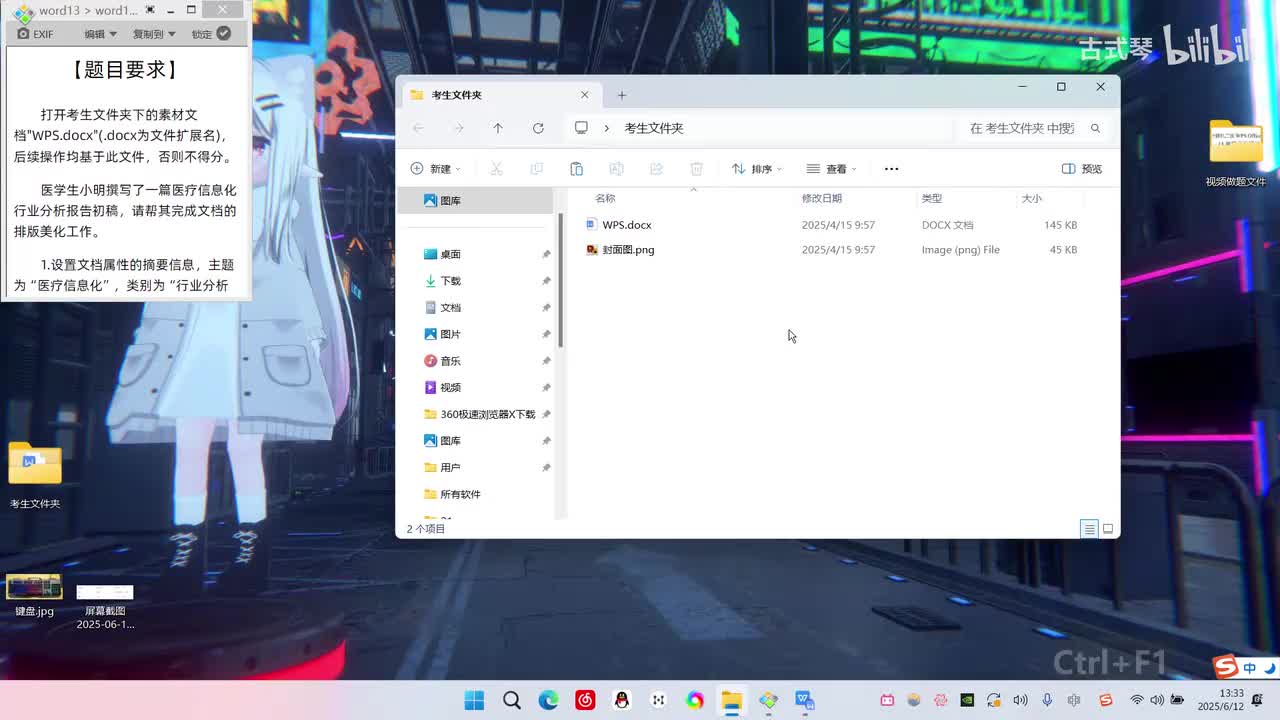Open taskbar Search
Viewport: 1280px width, 720px height.
[511, 700]
